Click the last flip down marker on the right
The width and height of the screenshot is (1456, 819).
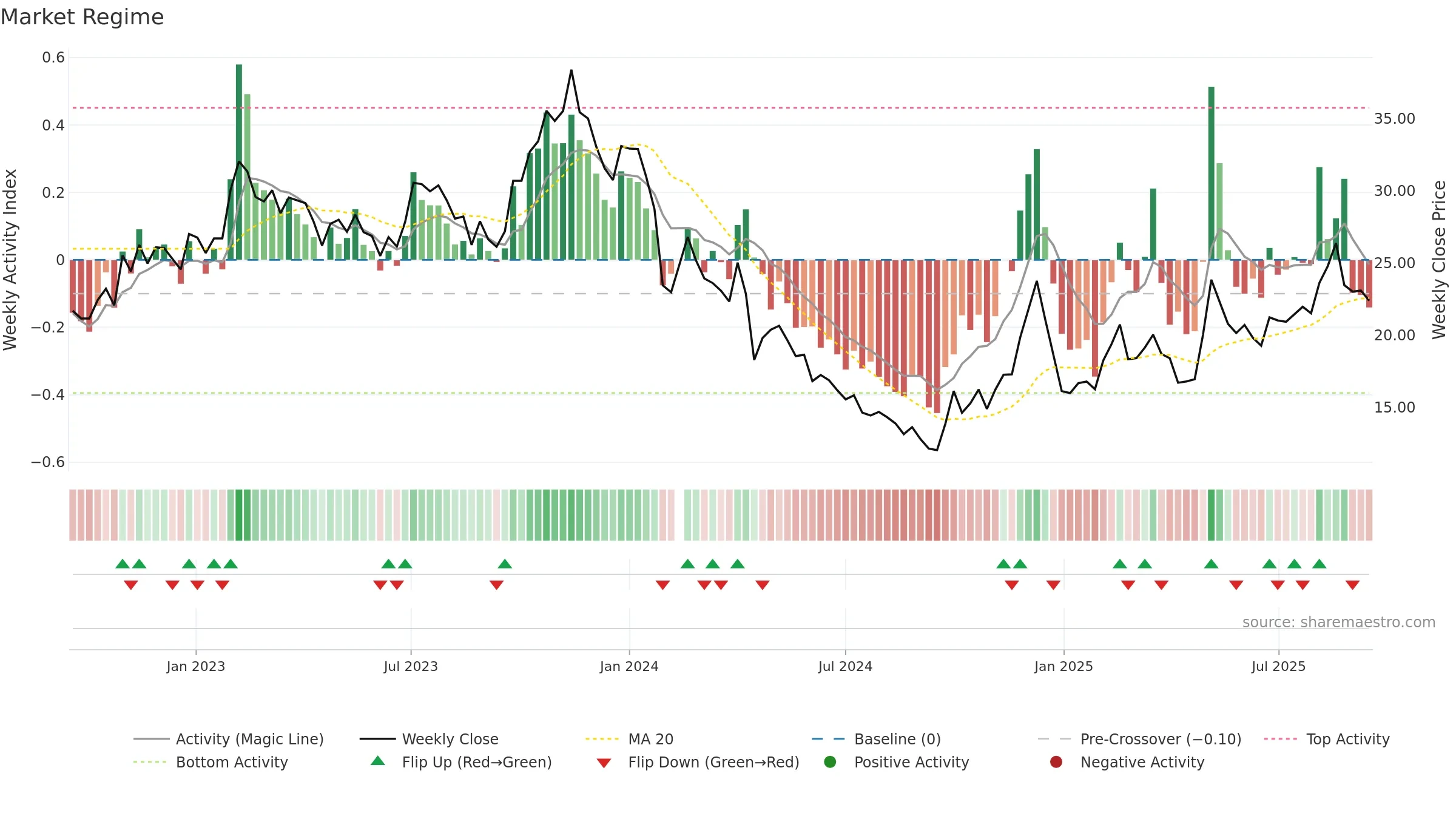pyautogui.click(x=1352, y=585)
